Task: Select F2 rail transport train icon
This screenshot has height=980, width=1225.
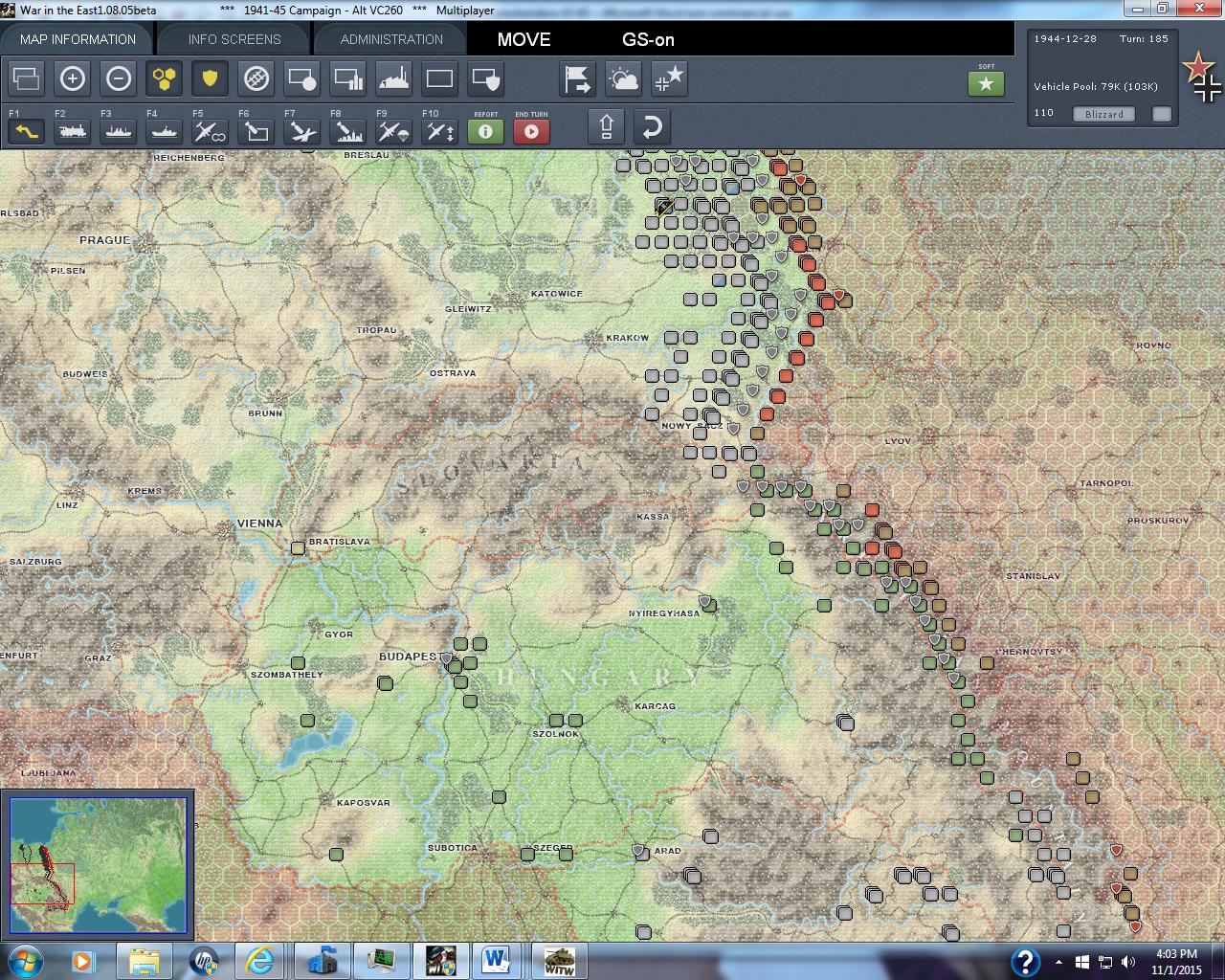Action: (73, 131)
